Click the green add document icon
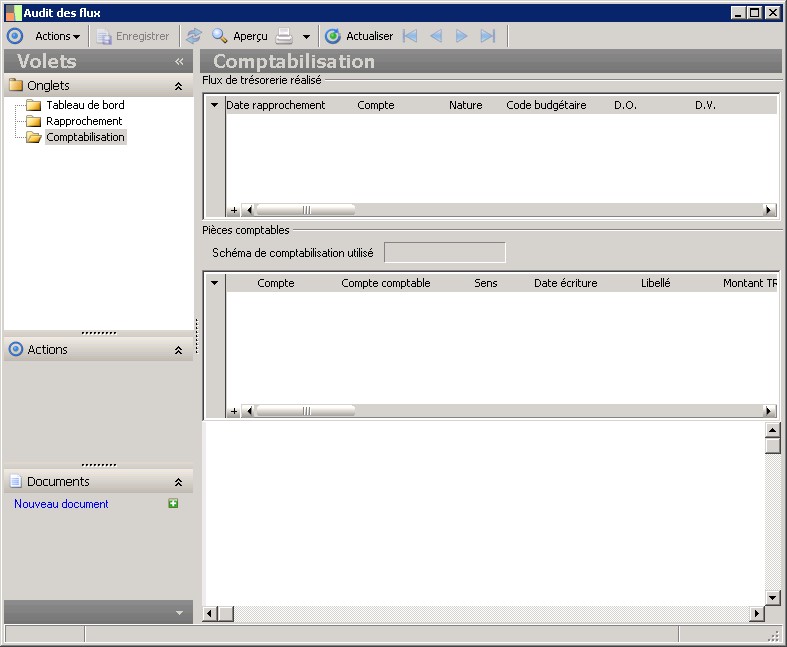Screen dimensions: 787x647 pyautogui.click(x=173, y=504)
